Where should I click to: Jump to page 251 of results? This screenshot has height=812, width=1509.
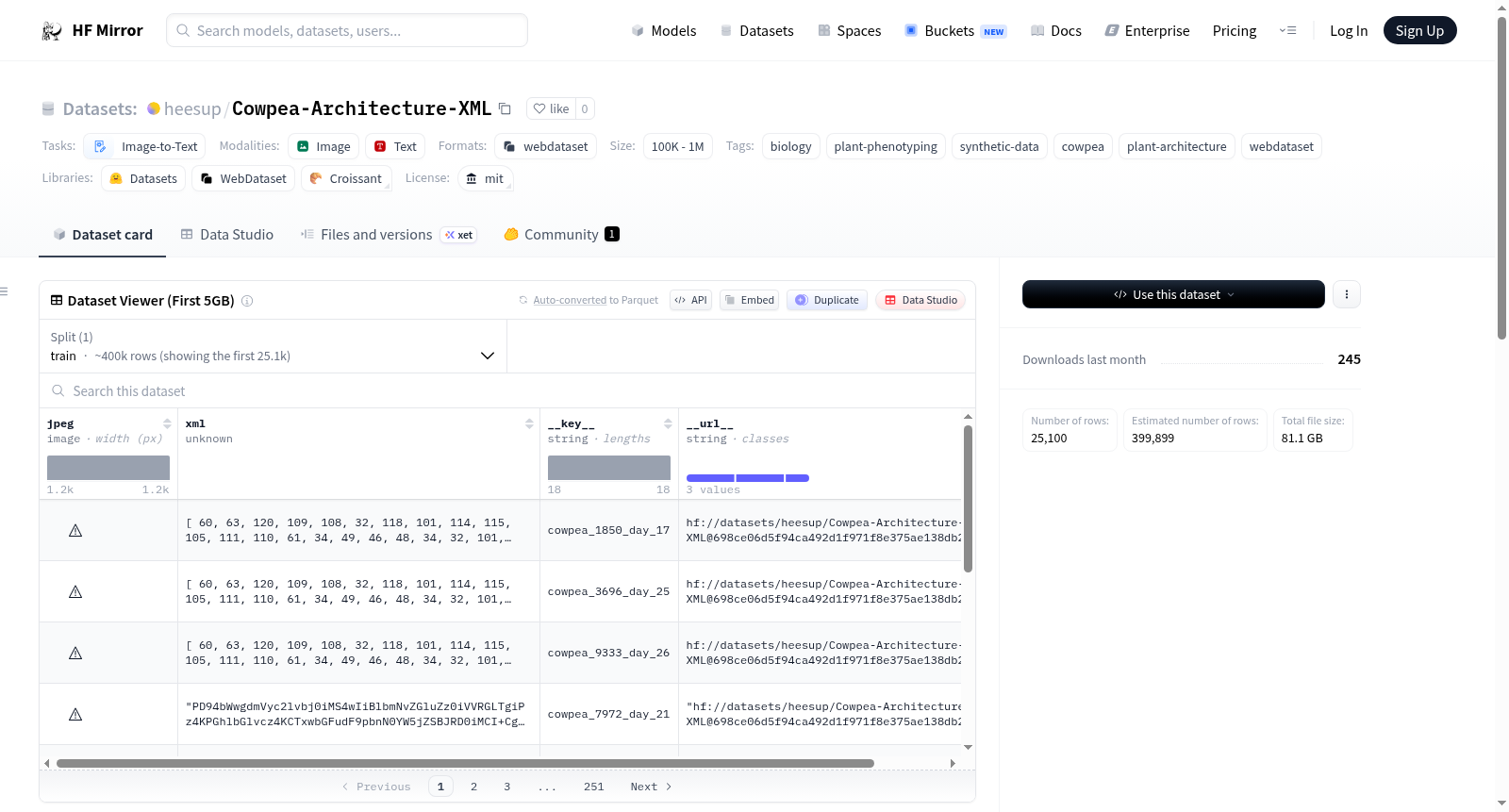coord(593,787)
